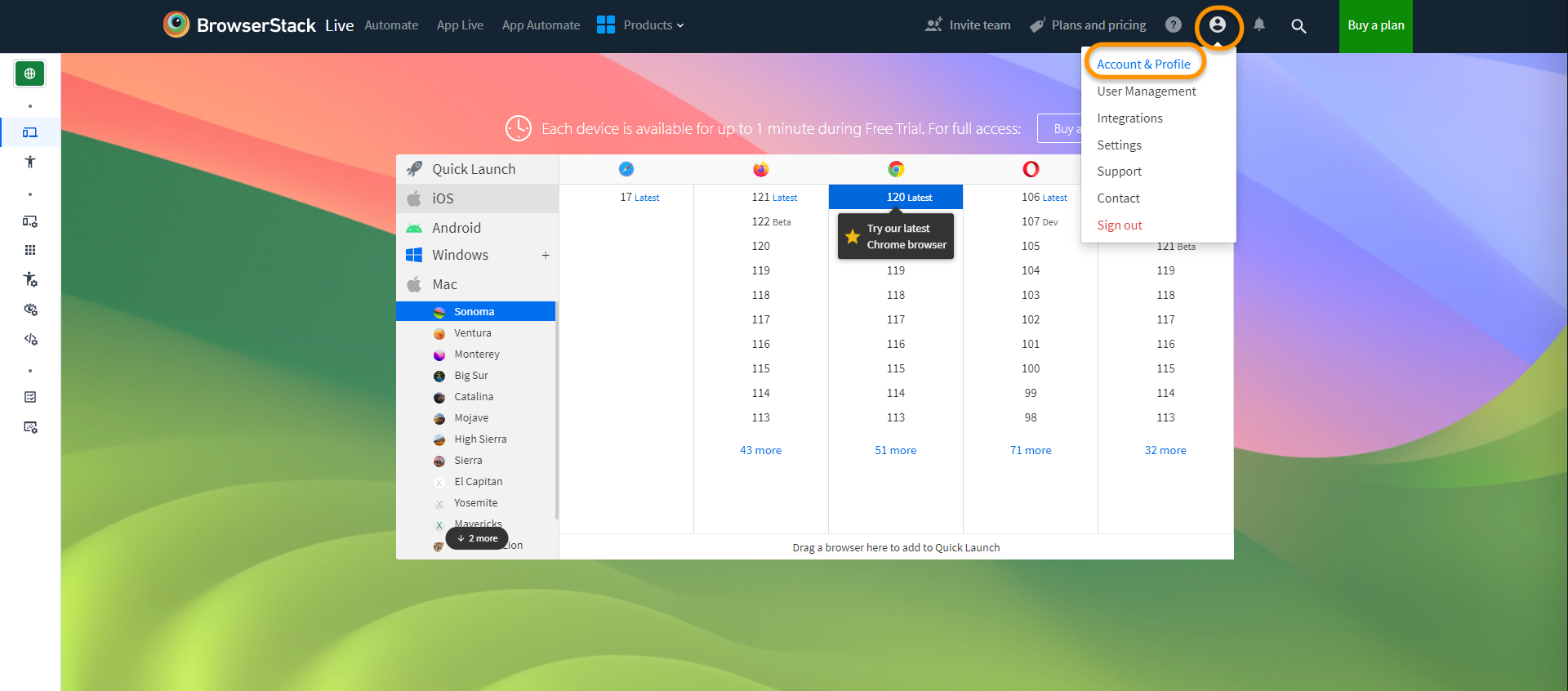Viewport: 1568px width, 691px height.
Task: Select the Safari browser icon
Action: pyautogui.click(x=626, y=169)
